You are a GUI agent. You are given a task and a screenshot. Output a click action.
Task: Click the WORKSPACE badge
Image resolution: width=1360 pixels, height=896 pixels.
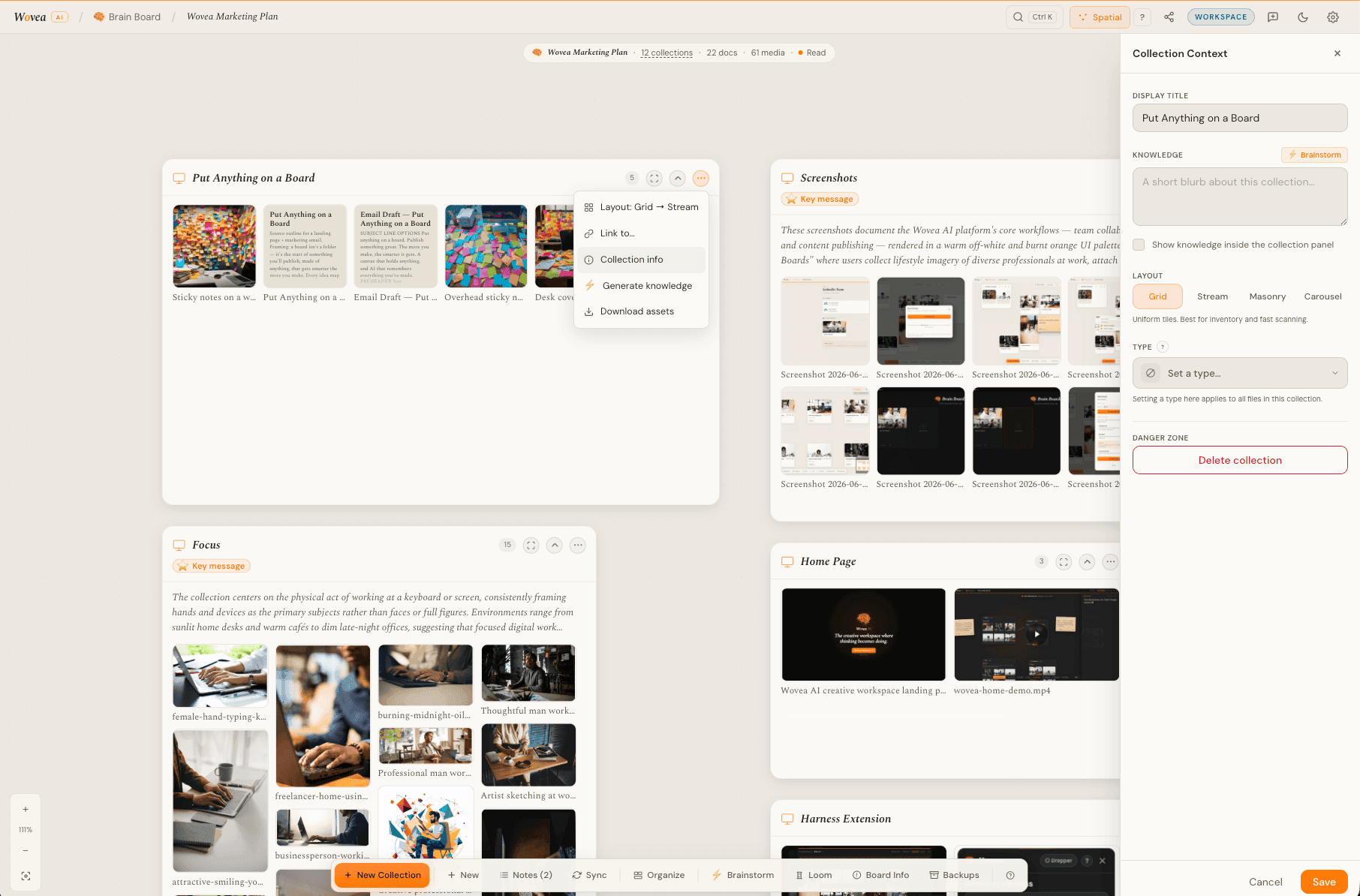pos(1220,17)
